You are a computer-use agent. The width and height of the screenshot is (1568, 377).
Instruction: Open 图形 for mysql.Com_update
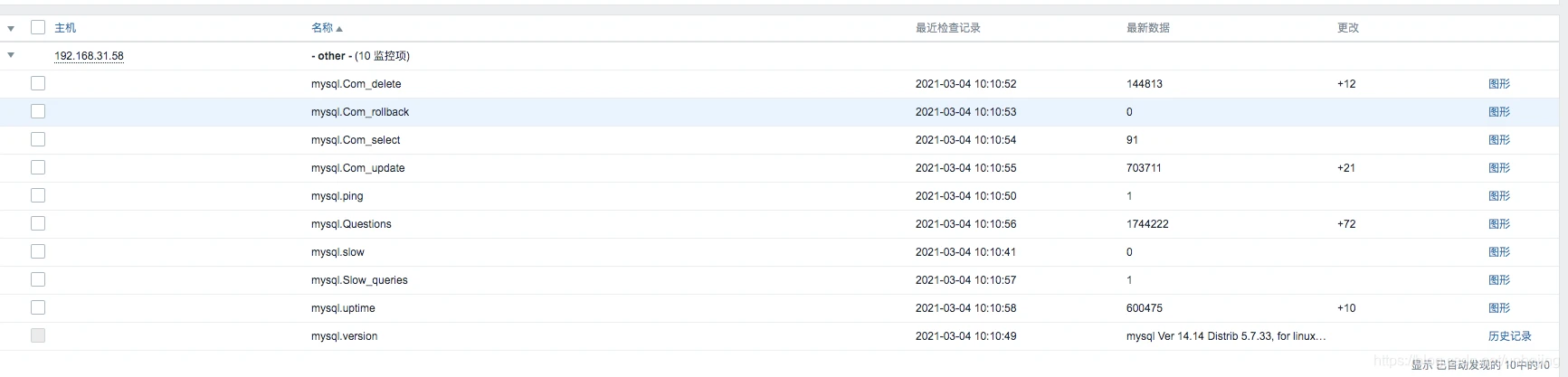[1499, 168]
